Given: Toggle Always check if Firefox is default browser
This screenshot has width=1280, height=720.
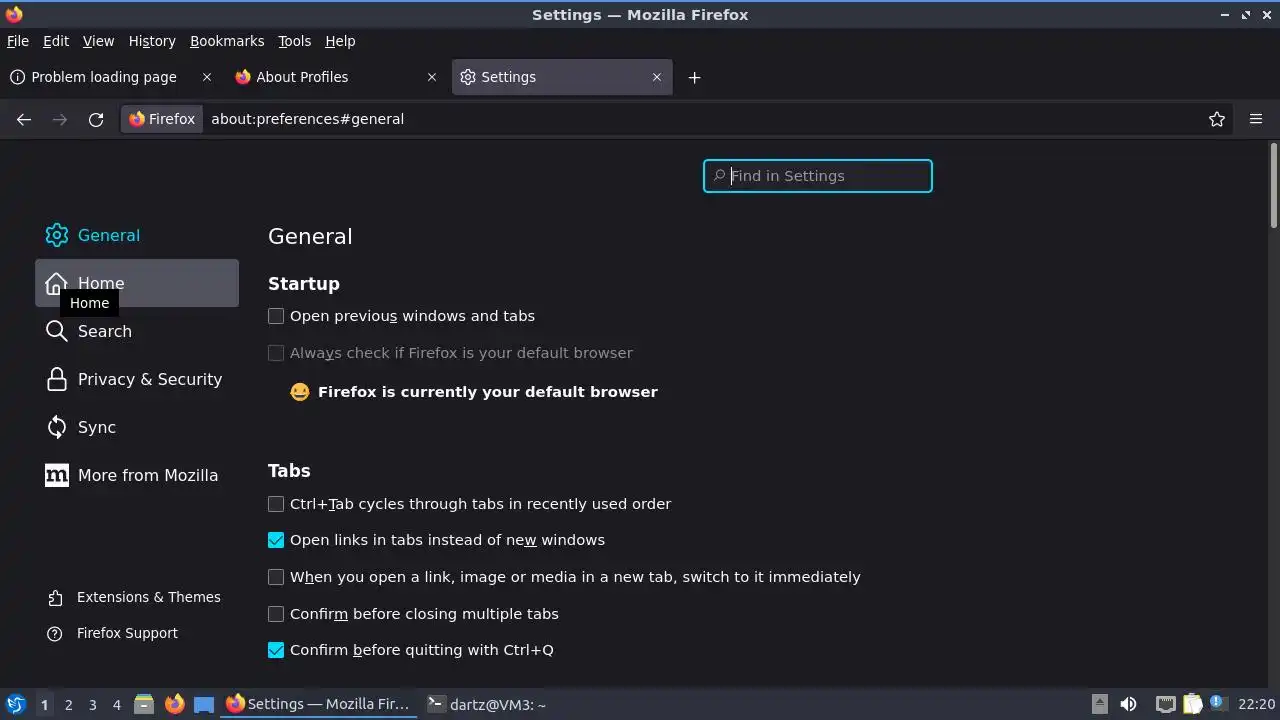Looking at the screenshot, I should [276, 353].
